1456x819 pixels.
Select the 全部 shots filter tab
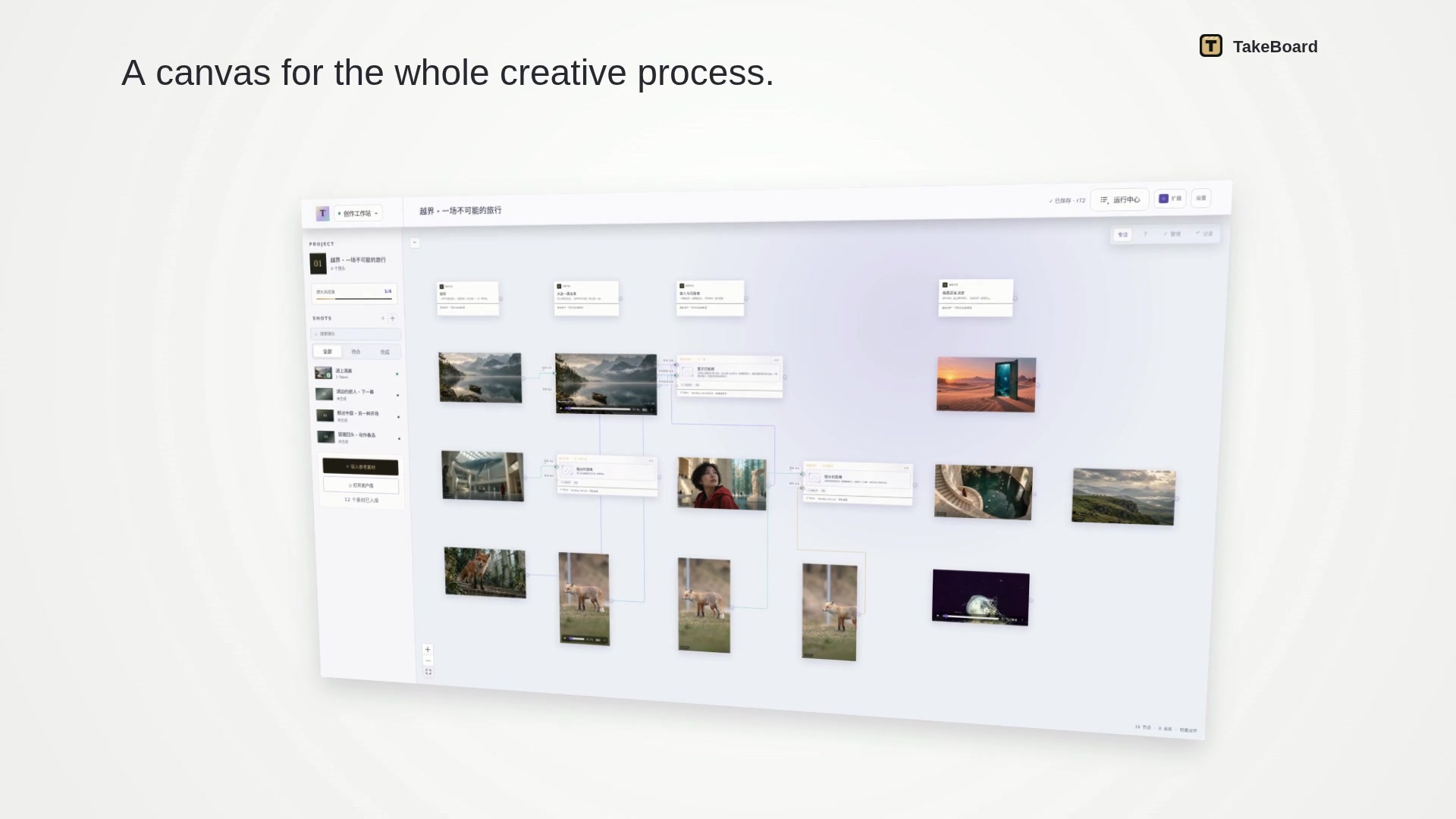click(x=328, y=352)
